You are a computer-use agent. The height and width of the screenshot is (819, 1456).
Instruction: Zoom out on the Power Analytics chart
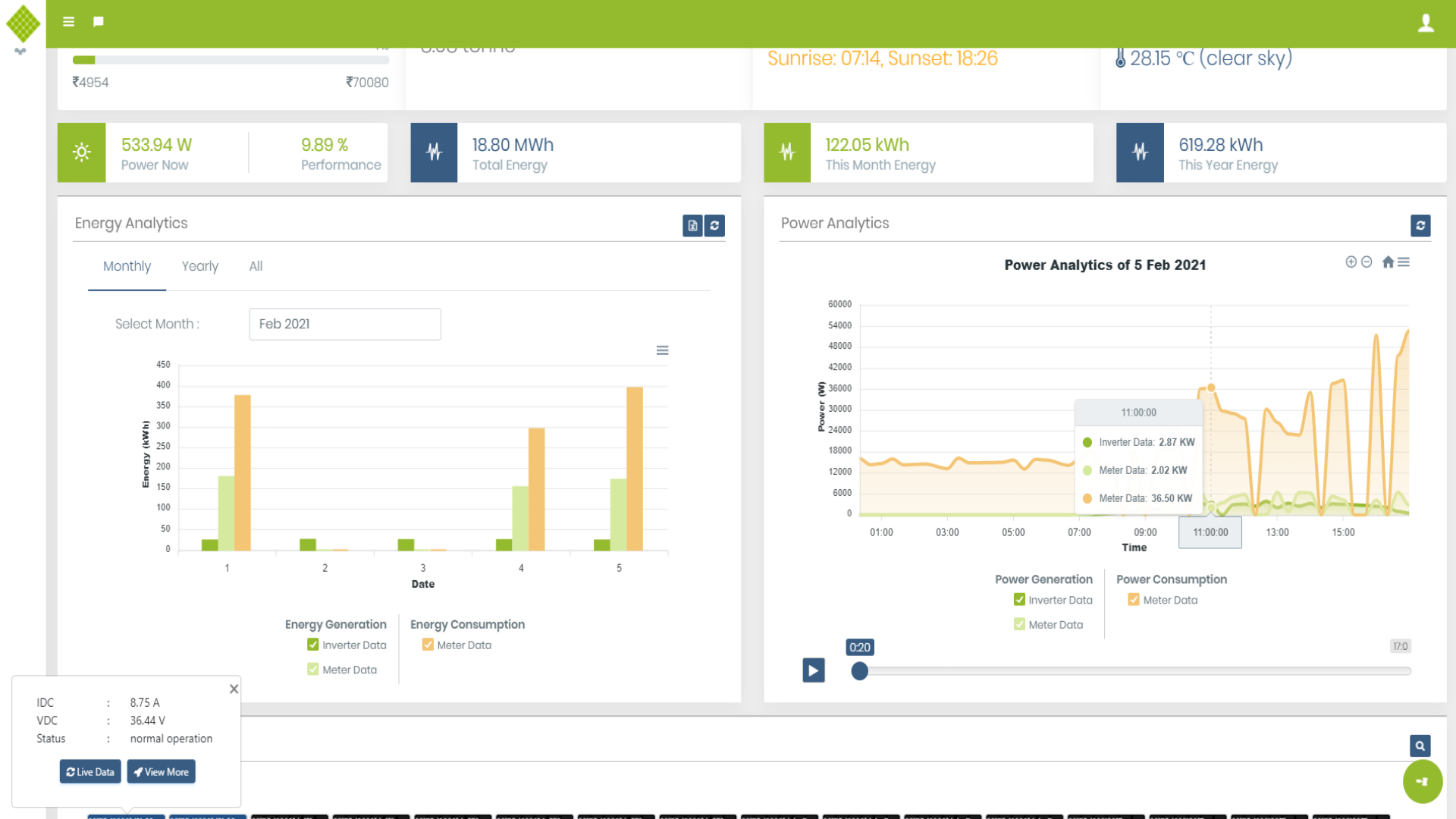1367,262
